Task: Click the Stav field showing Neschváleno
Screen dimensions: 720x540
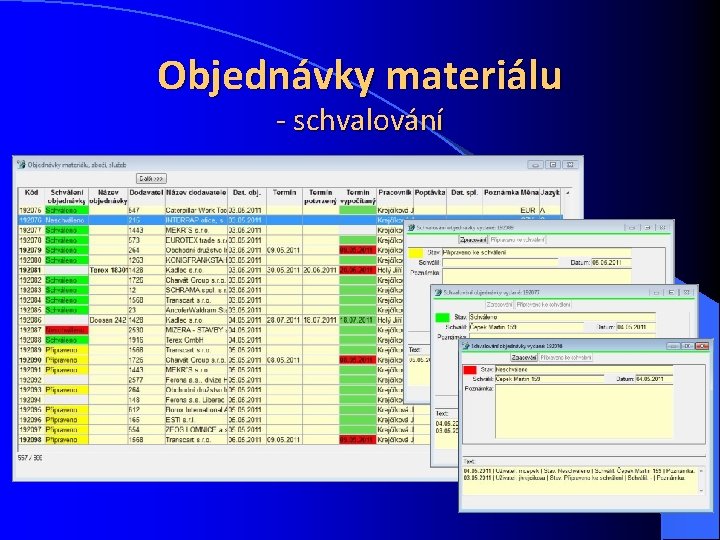Action: click(x=584, y=370)
